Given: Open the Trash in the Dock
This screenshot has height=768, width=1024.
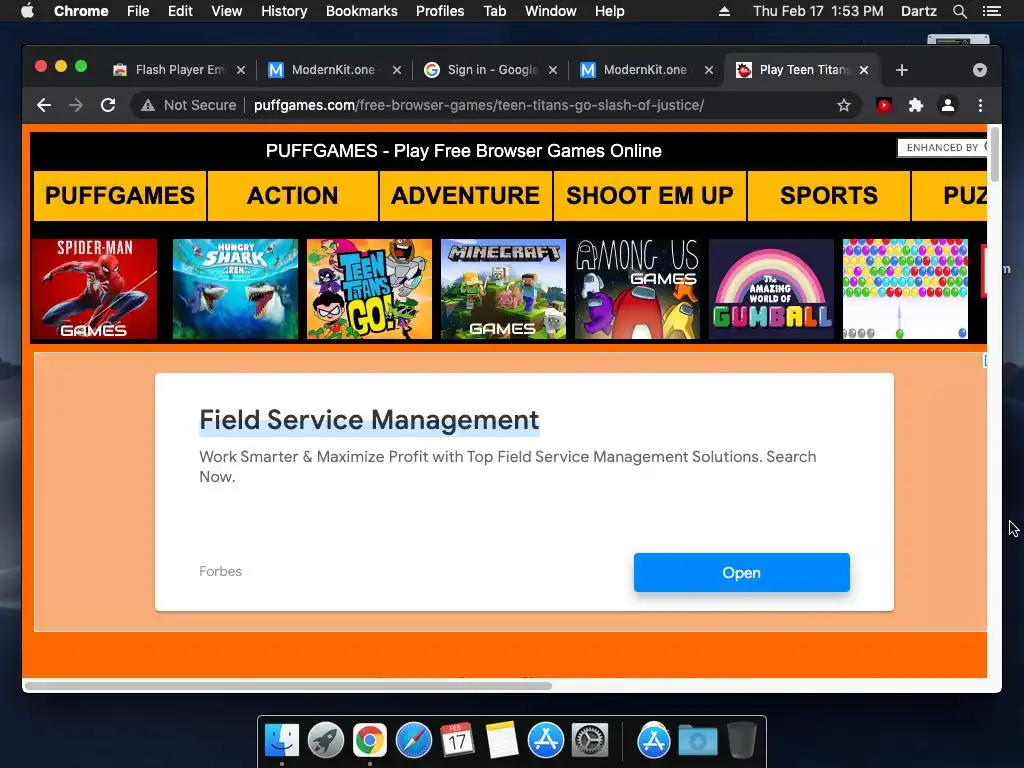Looking at the screenshot, I should (x=741, y=741).
